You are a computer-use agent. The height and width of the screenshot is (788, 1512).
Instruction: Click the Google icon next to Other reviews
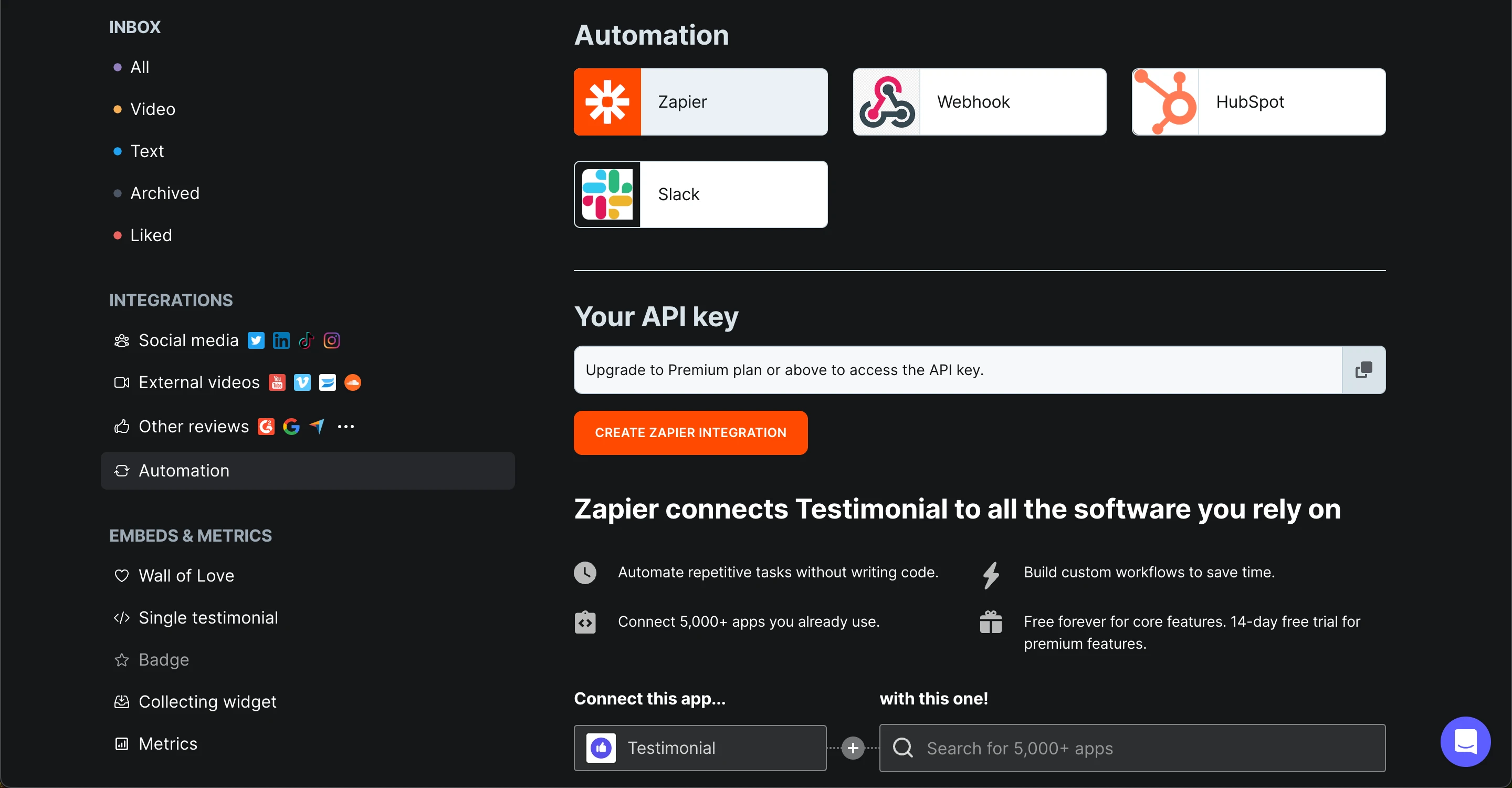(x=292, y=427)
